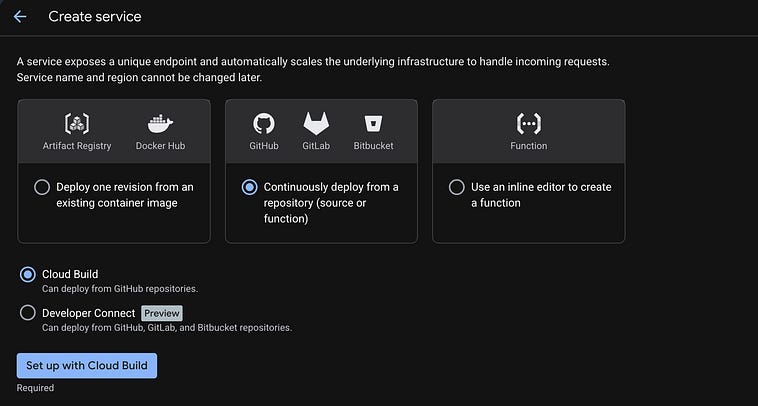
Task: Click the Preview badge
Action: [x=162, y=313]
